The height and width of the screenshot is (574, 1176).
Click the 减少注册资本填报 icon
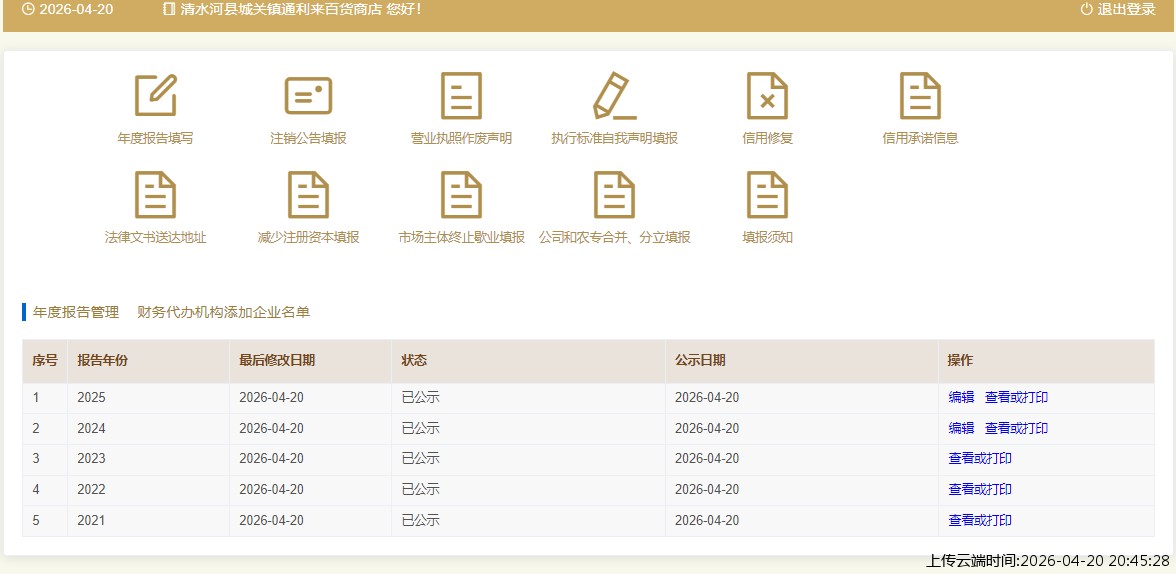tap(308, 195)
